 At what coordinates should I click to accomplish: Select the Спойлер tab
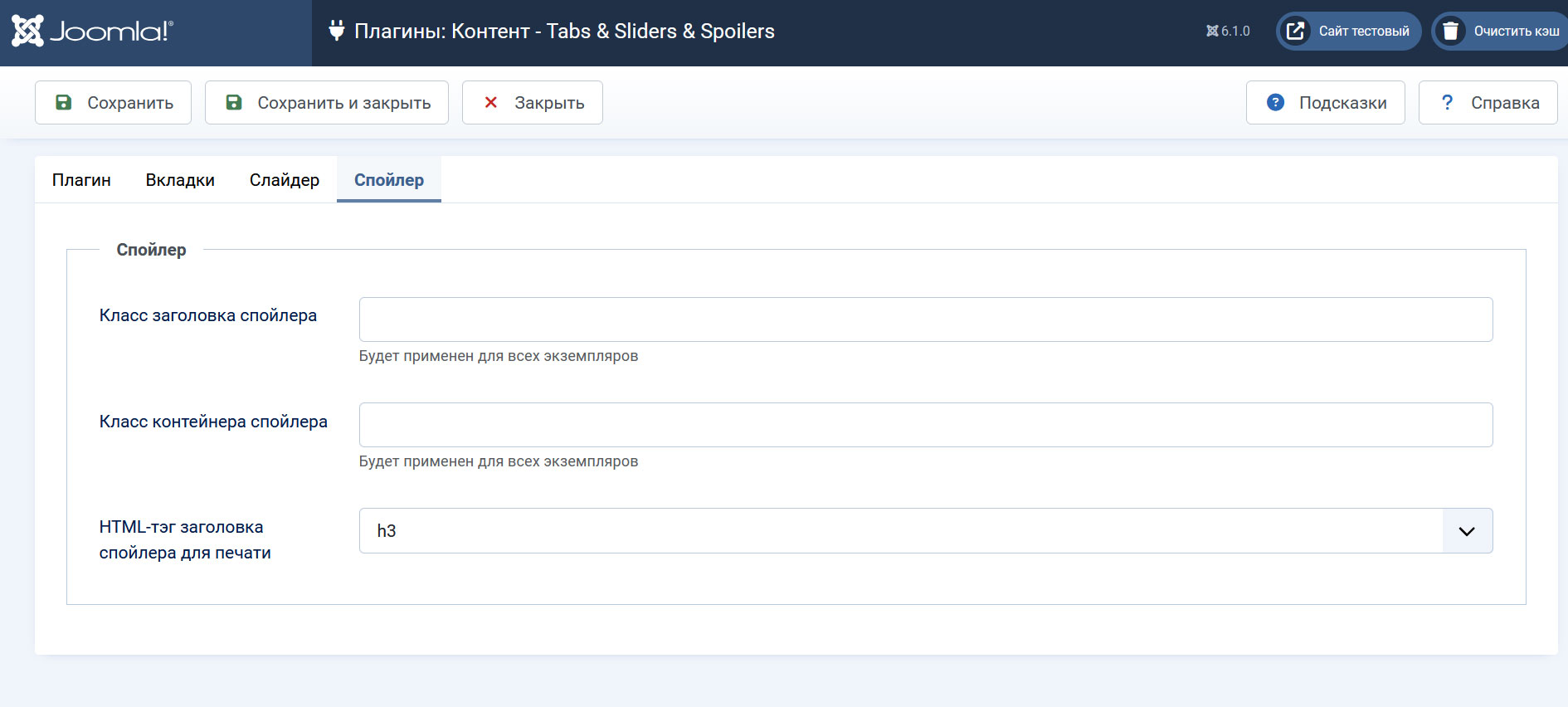(389, 180)
